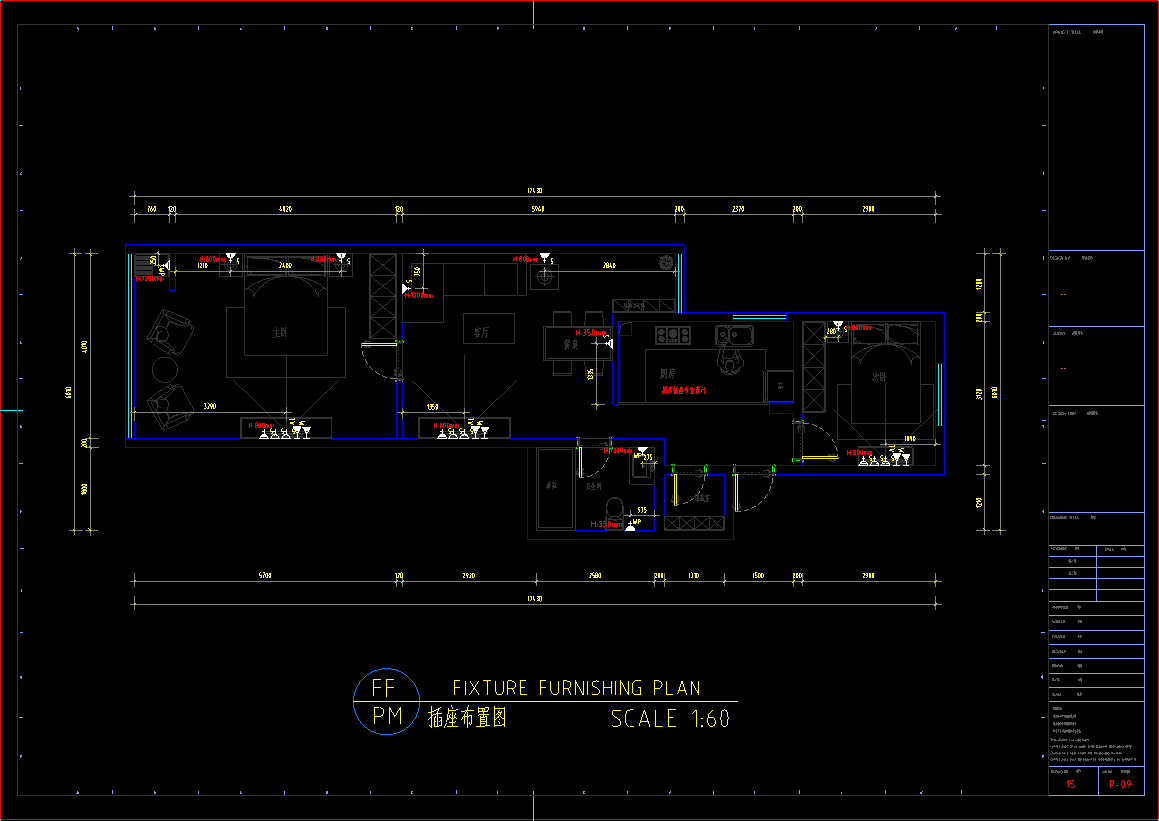Click the bathroom H:350mm socket label
This screenshot has width=1159, height=821.
pos(604,524)
